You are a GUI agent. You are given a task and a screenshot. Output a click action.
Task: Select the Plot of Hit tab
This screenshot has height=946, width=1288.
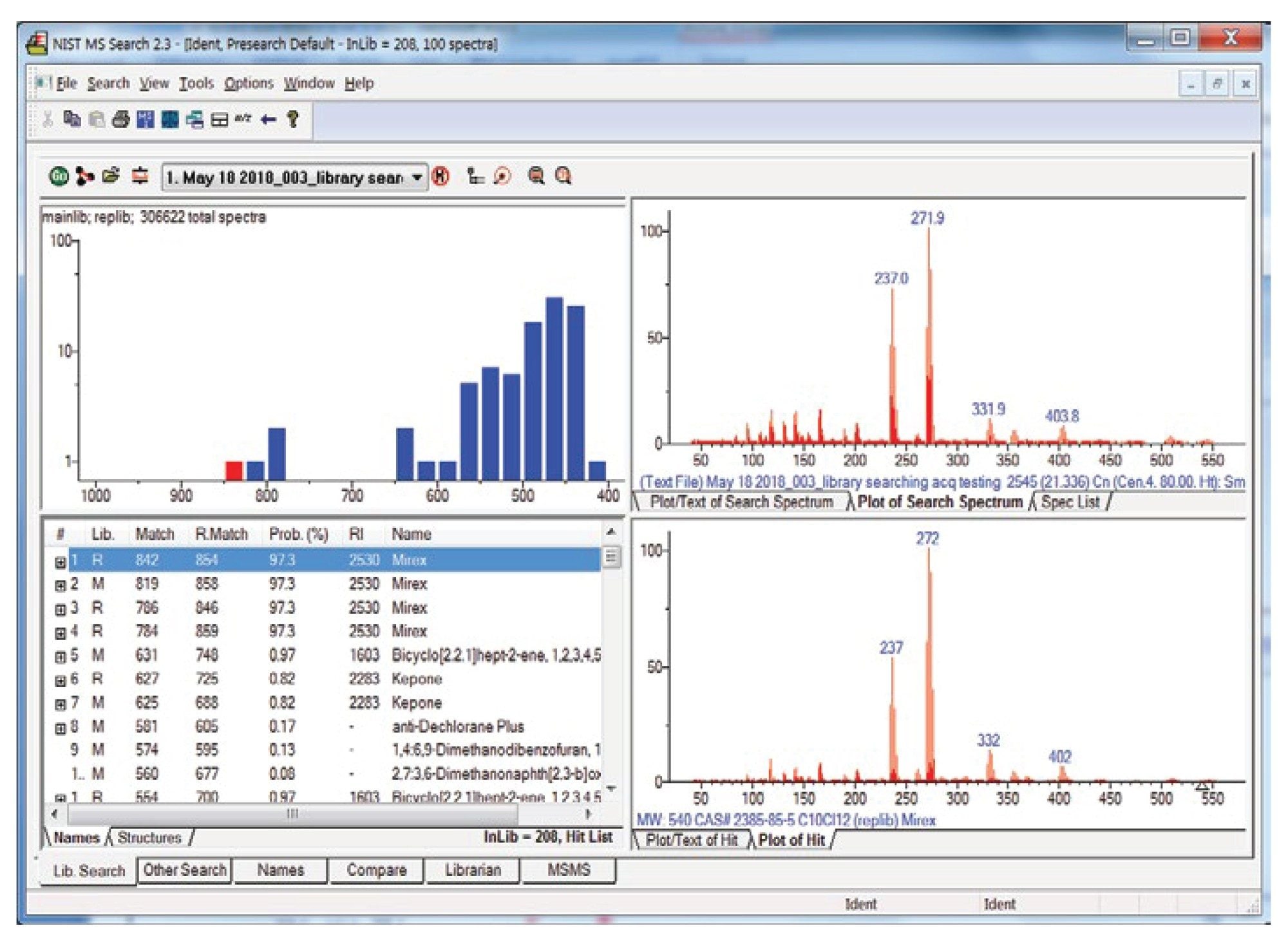point(791,840)
